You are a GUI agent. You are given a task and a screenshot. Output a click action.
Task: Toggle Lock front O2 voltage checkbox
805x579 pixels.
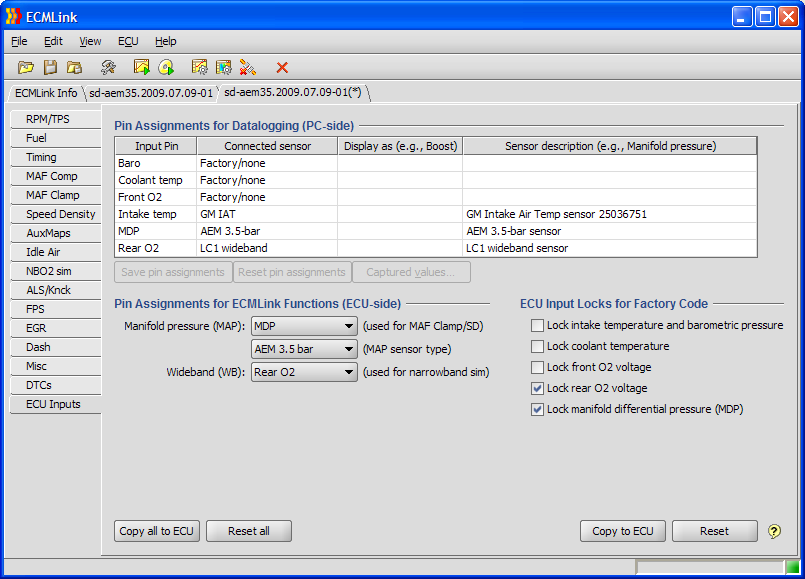point(538,367)
